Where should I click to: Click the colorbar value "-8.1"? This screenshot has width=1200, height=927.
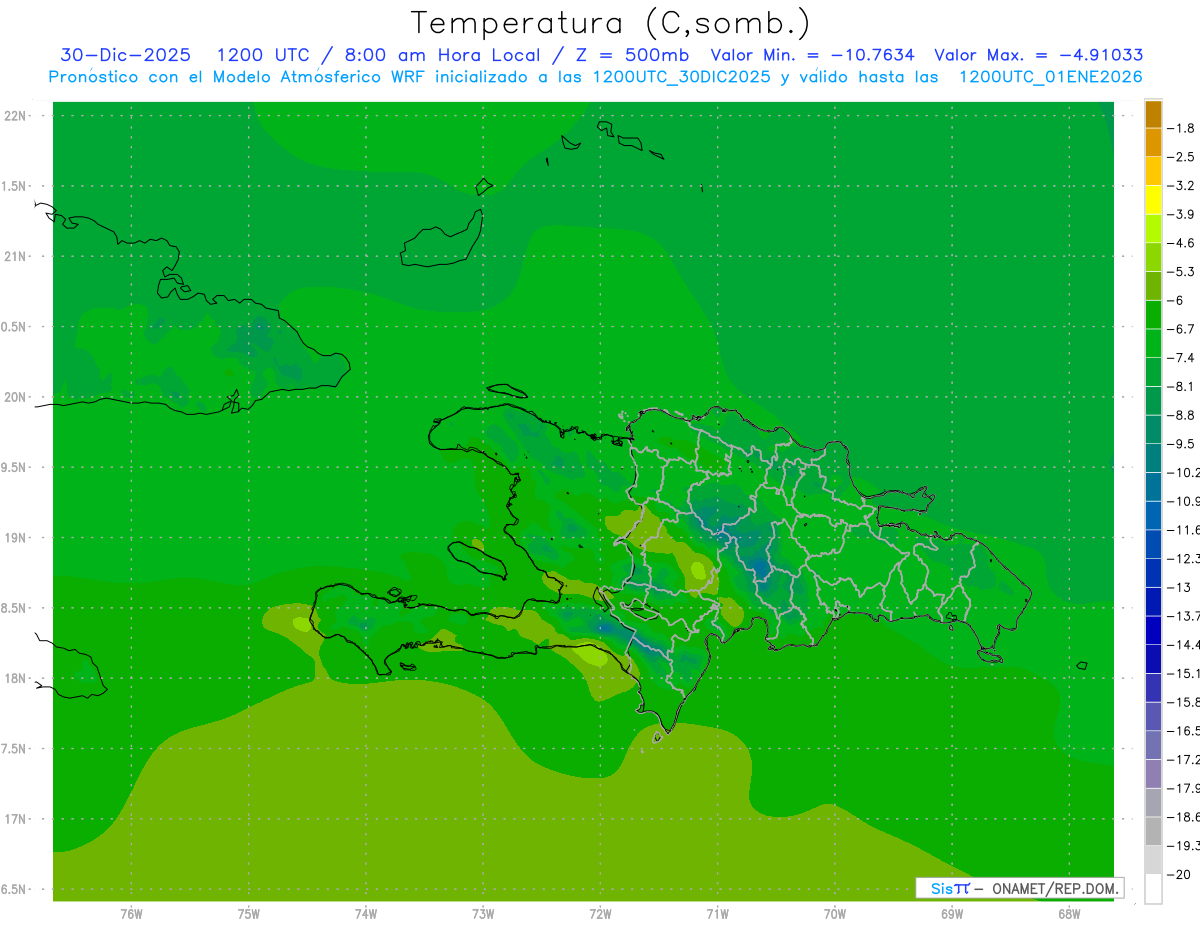click(1182, 386)
